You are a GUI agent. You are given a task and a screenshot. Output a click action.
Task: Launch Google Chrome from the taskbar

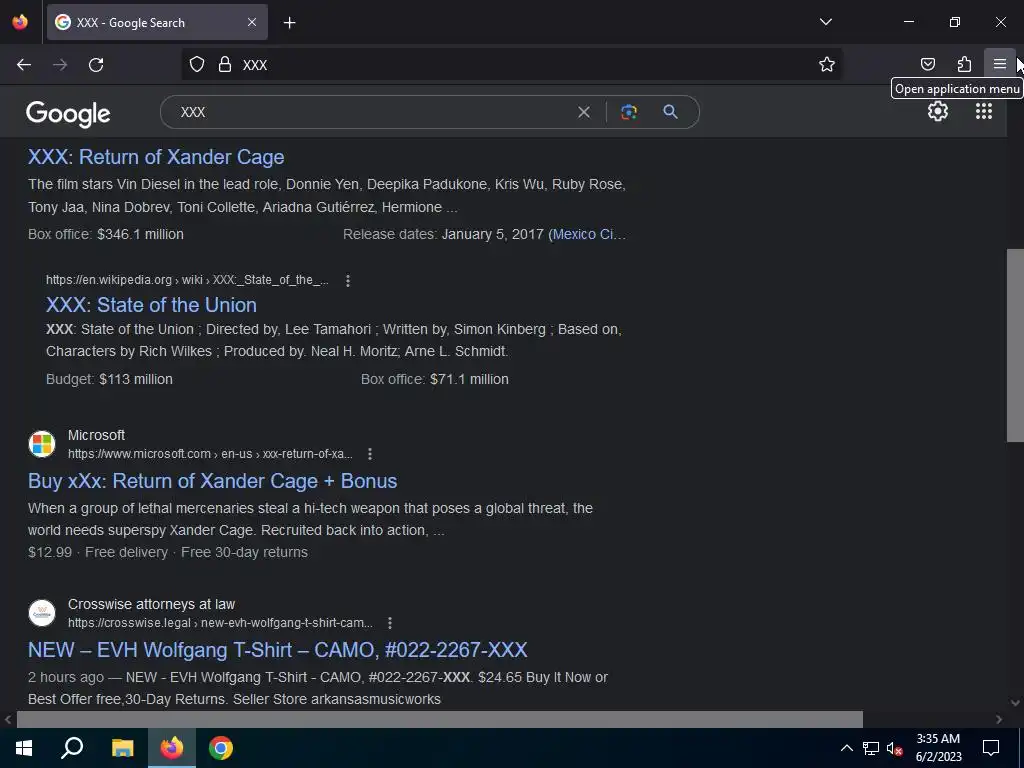point(221,748)
